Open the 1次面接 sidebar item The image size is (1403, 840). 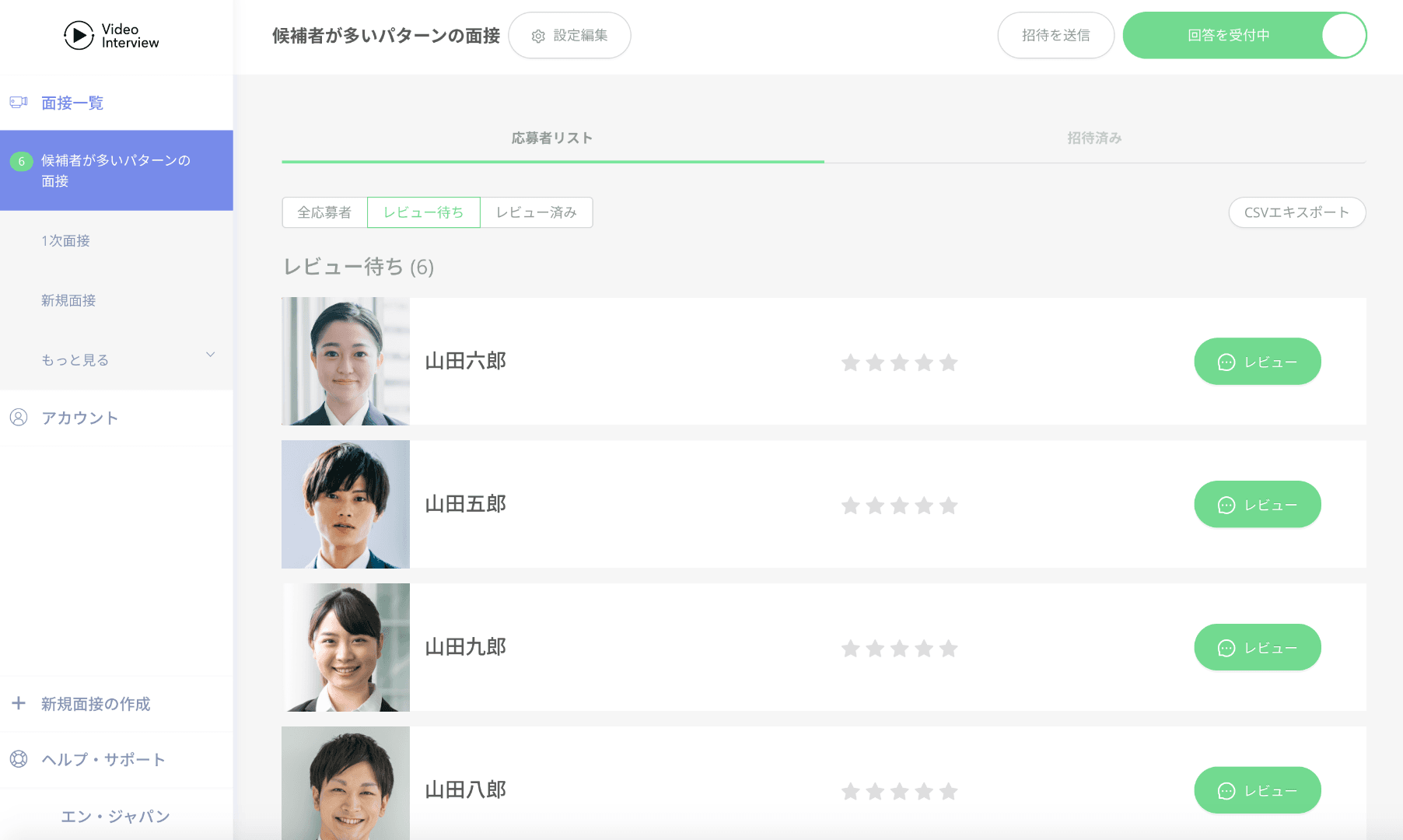click(x=66, y=241)
